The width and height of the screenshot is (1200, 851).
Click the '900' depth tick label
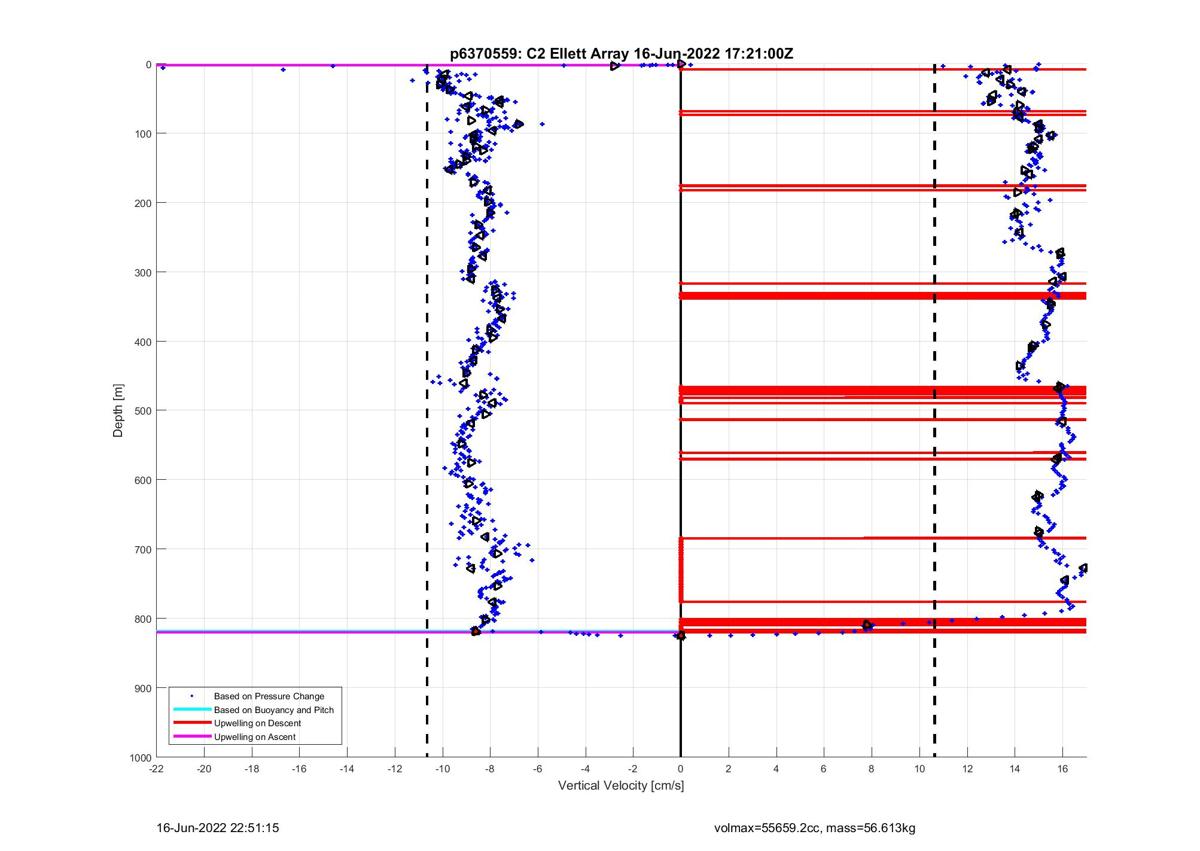142,688
